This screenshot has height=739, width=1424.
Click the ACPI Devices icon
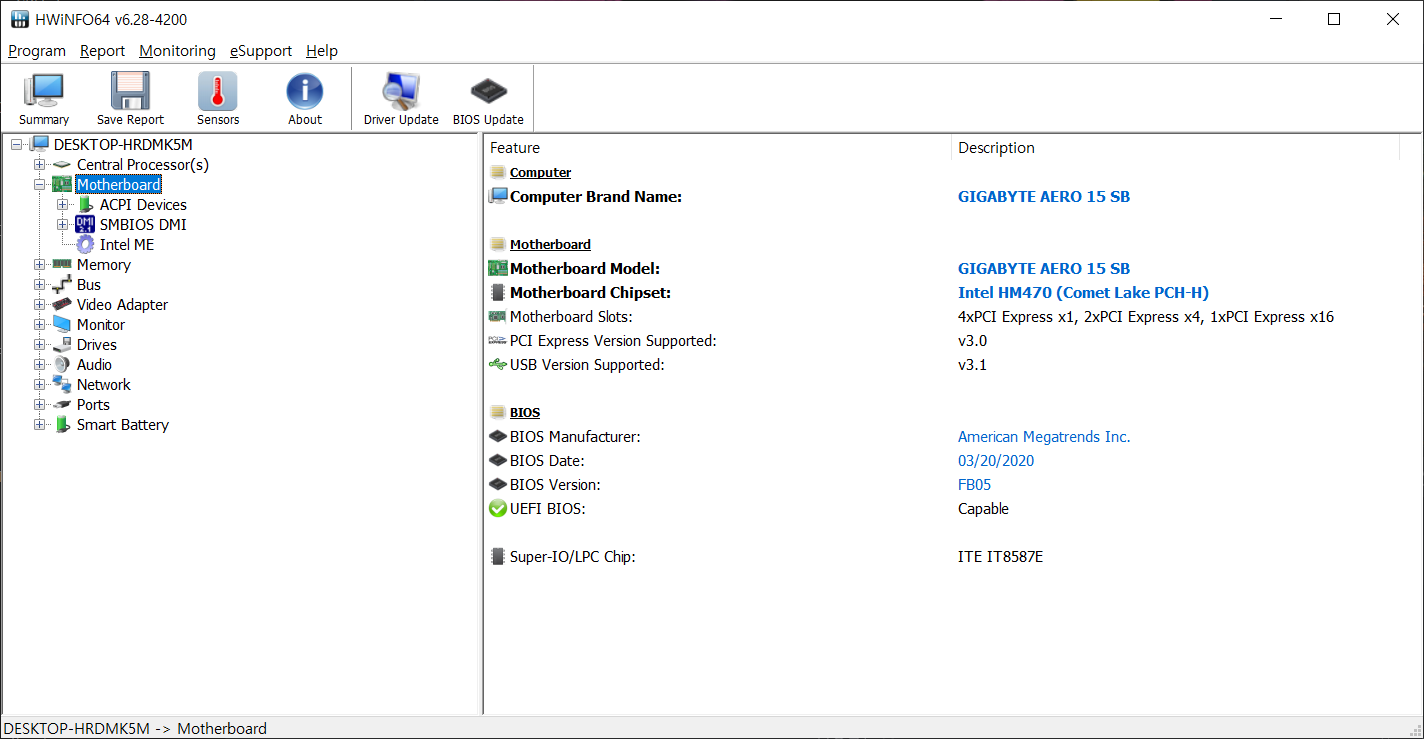(x=85, y=205)
